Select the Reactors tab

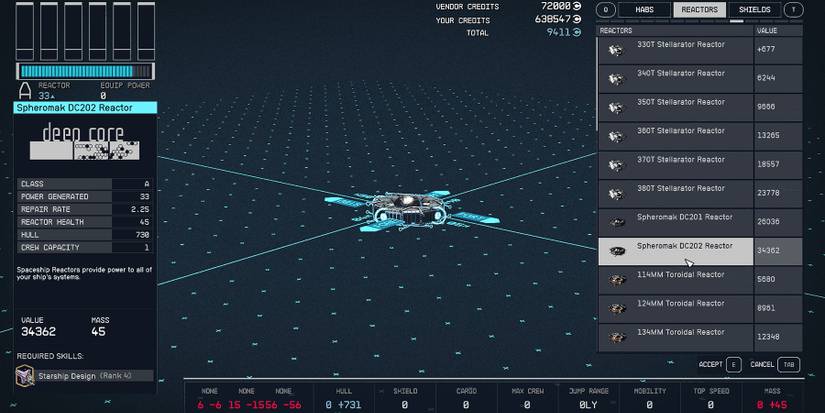click(699, 9)
